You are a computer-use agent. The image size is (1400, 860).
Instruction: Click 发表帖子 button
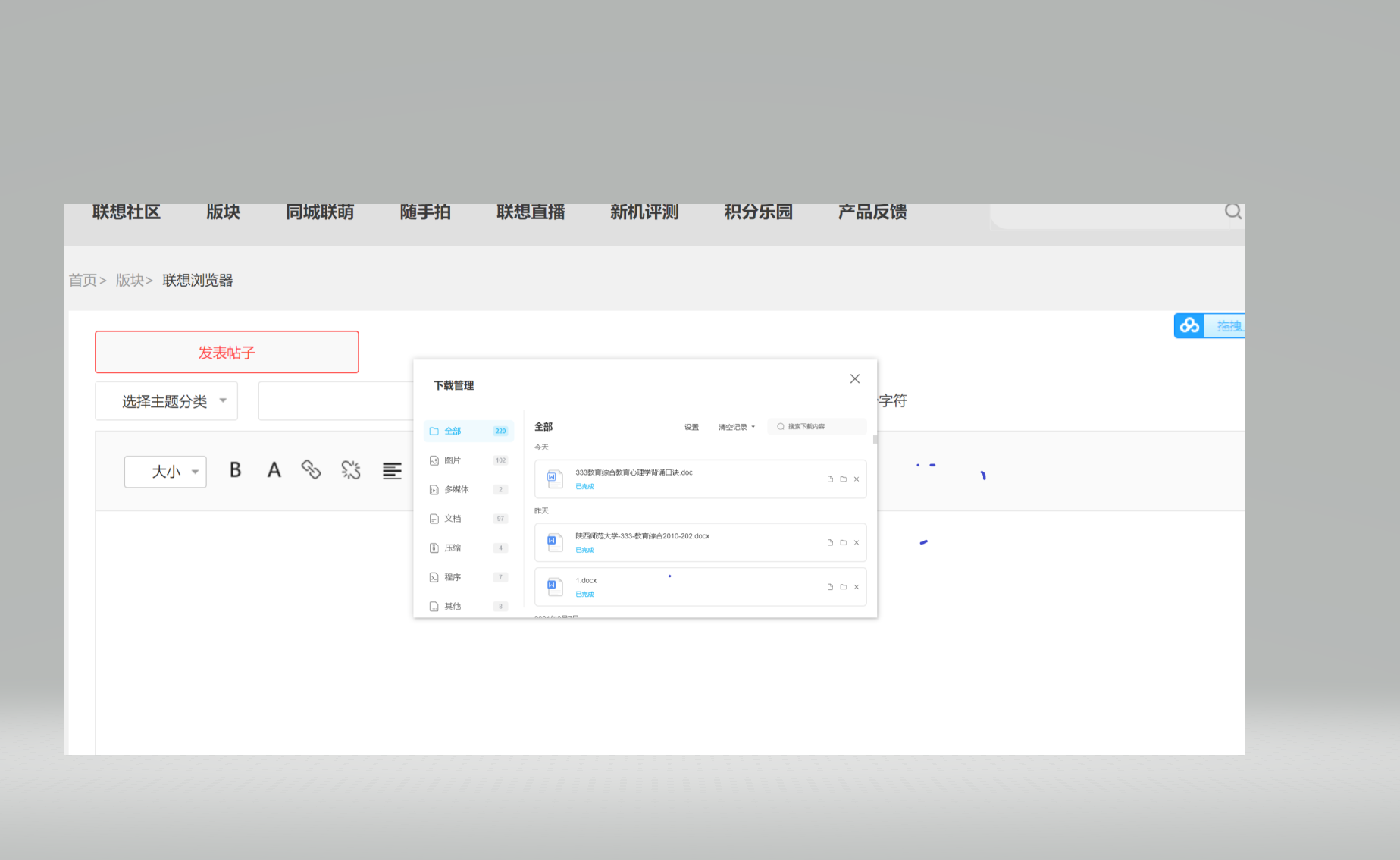tap(227, 352)
